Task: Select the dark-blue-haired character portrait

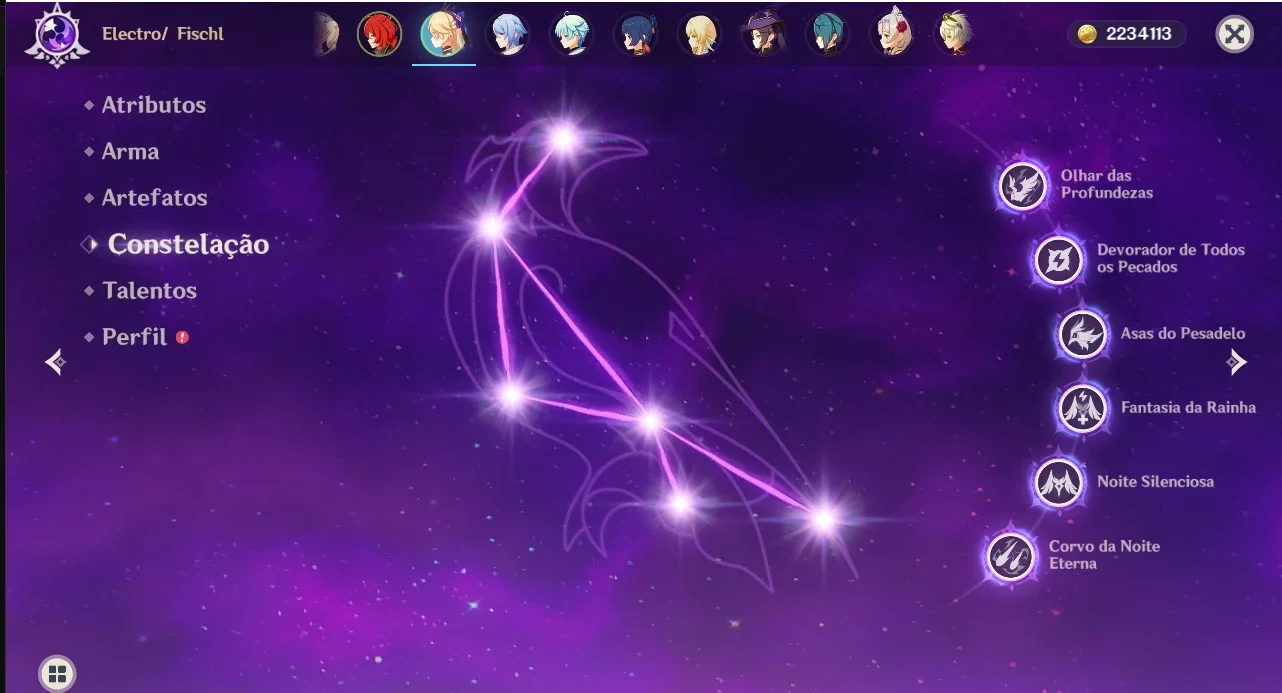Action: [635, 34]
